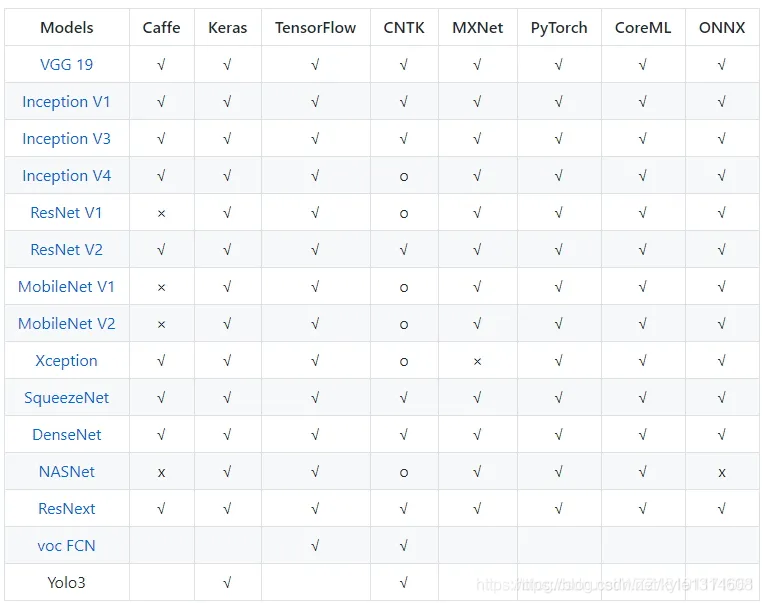Click the x in NASNet ONNX cell
This screenshot has width=762, height=603.
(x=722, y=472)
